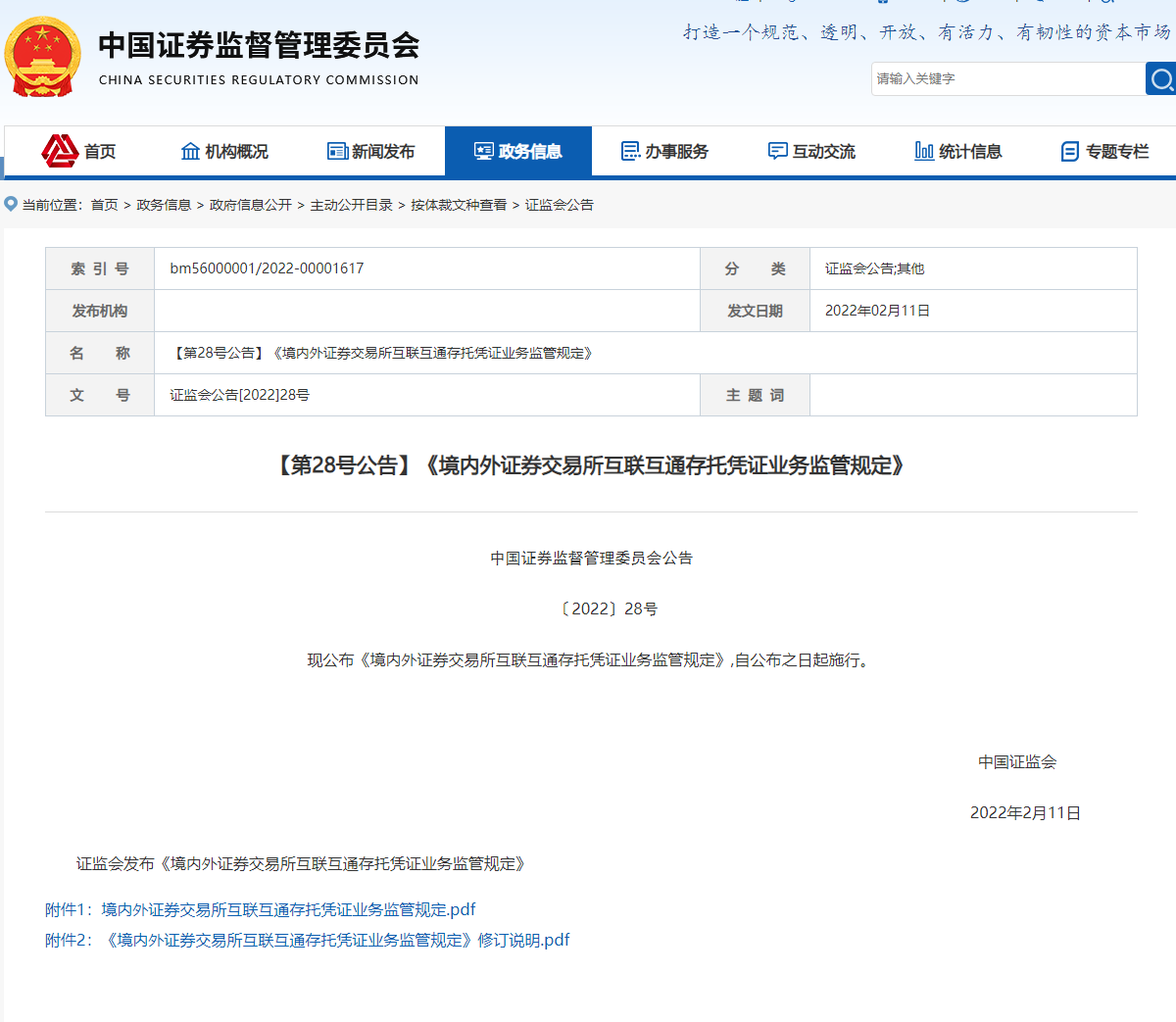Click the document icon beside 办事服务
The image size is (1176, 1022).
[x=630, y=151]
